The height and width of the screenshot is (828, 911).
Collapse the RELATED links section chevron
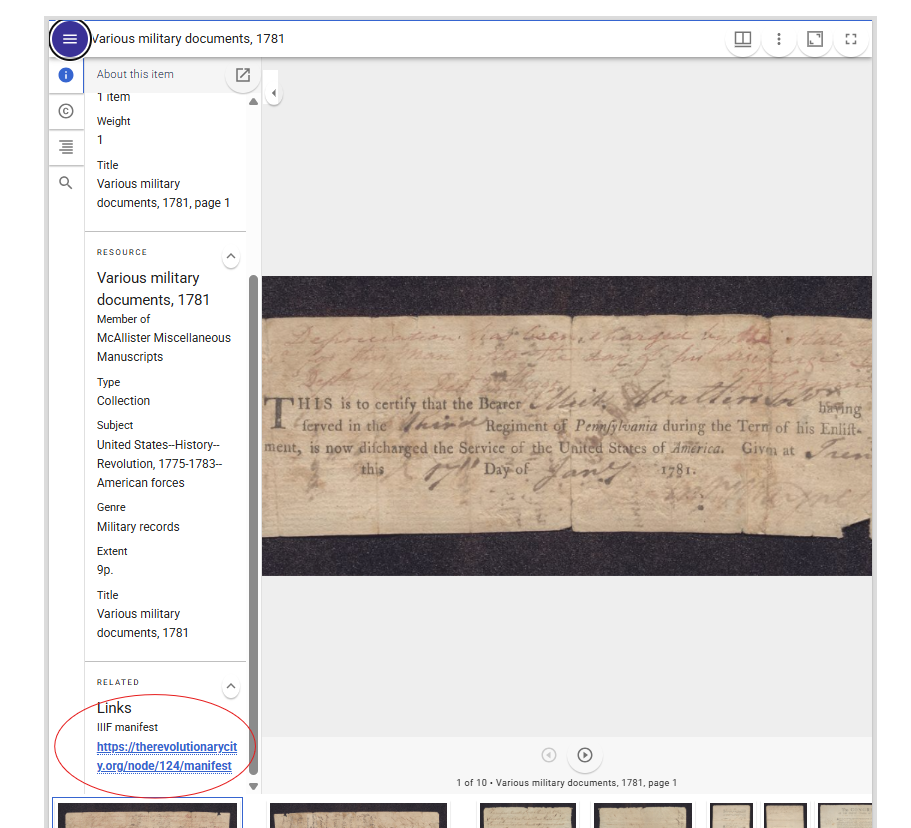pos(230,688)
